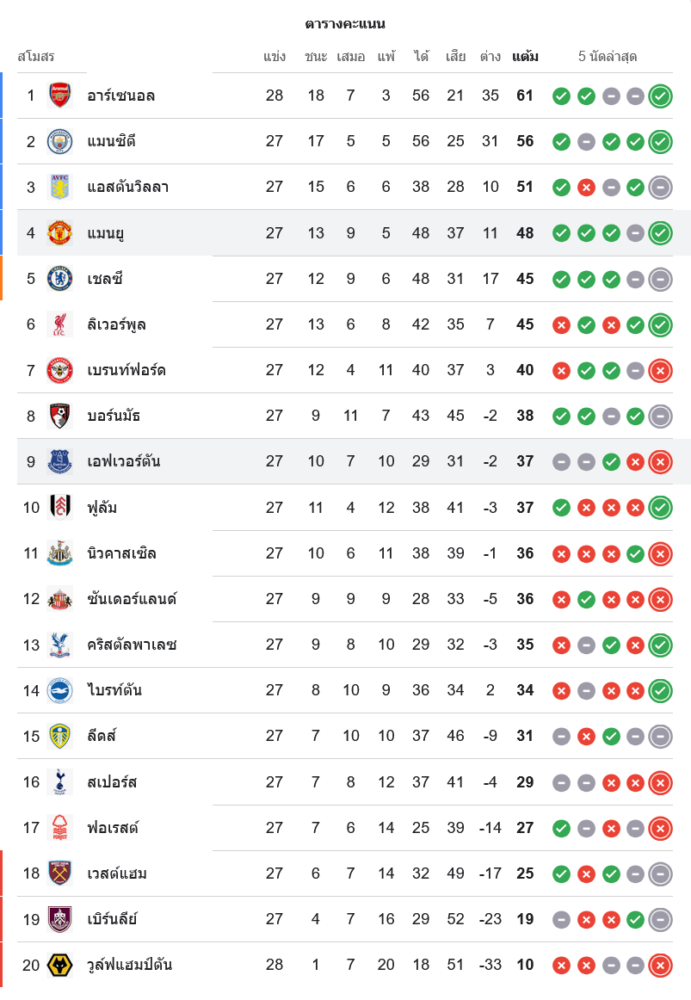Click Arsenal's circled latest win icon
Viewport: 691px width, 1000px height.
point(660,96)
